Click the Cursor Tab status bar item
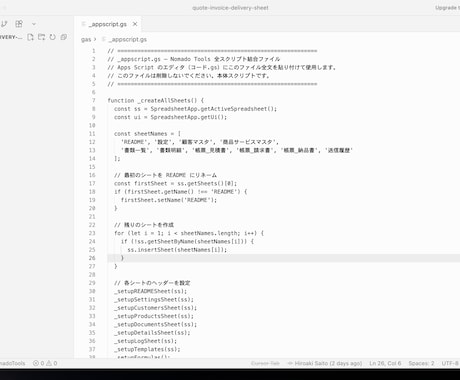 [x=265, y=363]
